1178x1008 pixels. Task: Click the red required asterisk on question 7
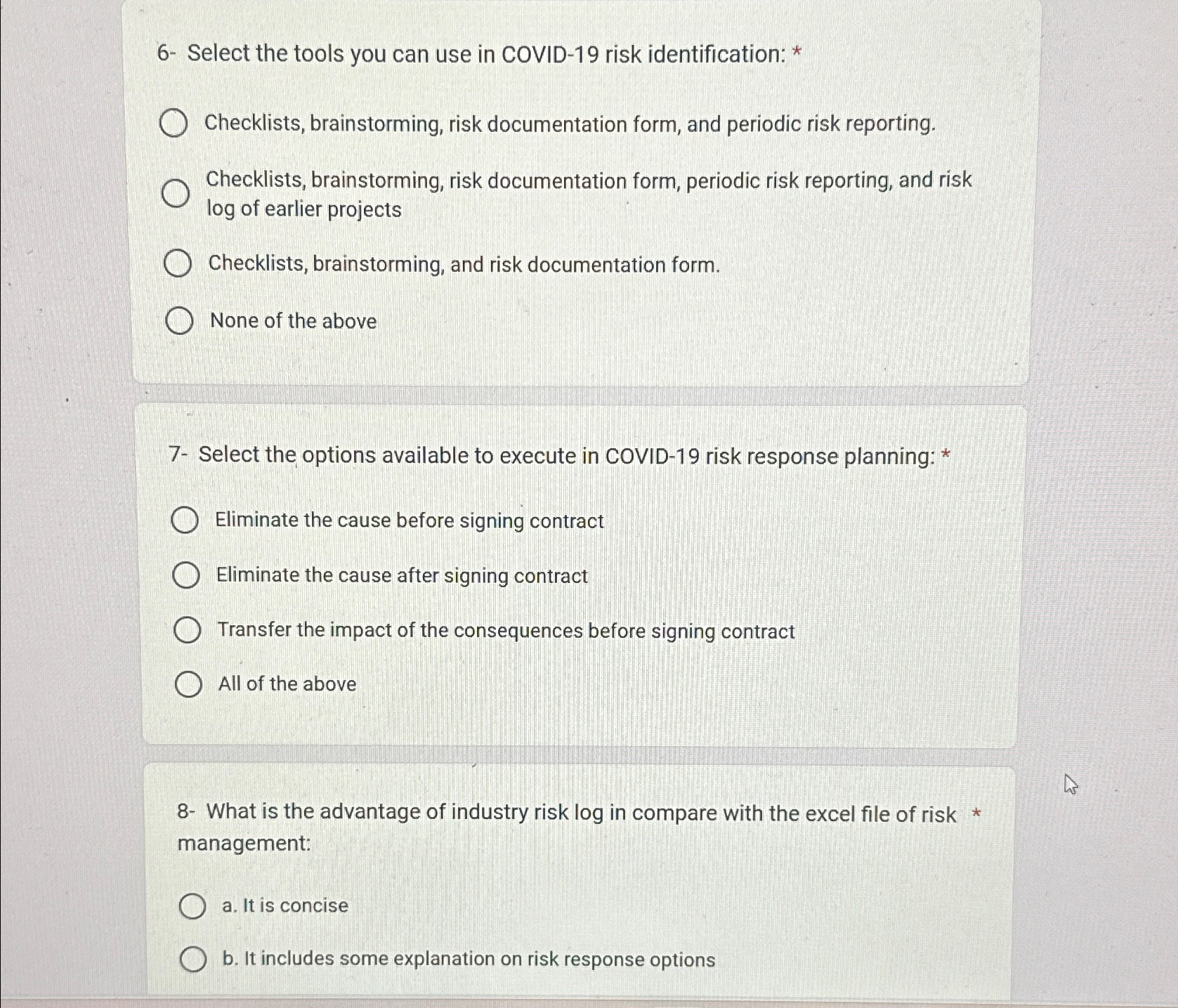pyautogui.click(x=945, y=453)
